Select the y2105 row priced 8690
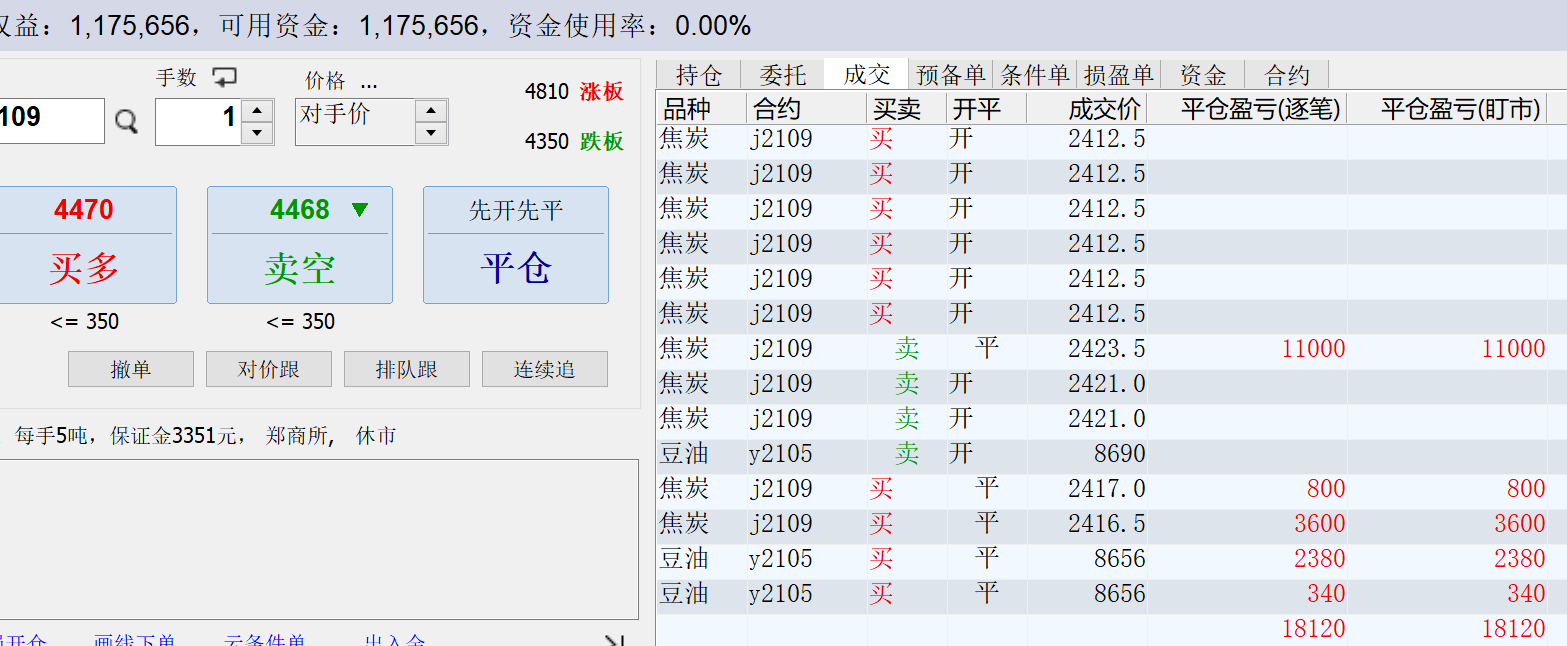 (1112, 454)
